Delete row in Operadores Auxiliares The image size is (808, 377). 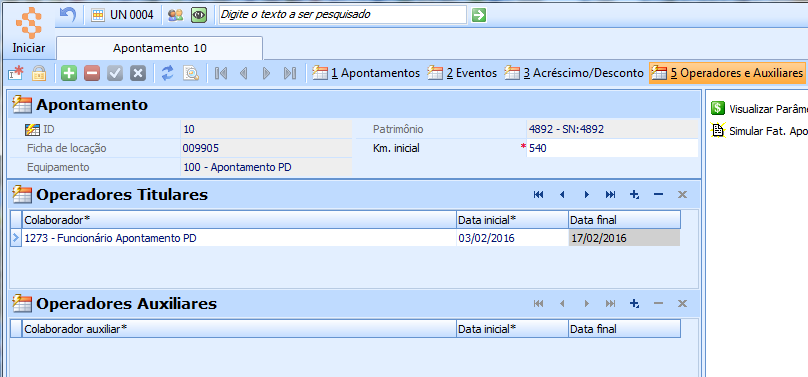click(658, 303)
